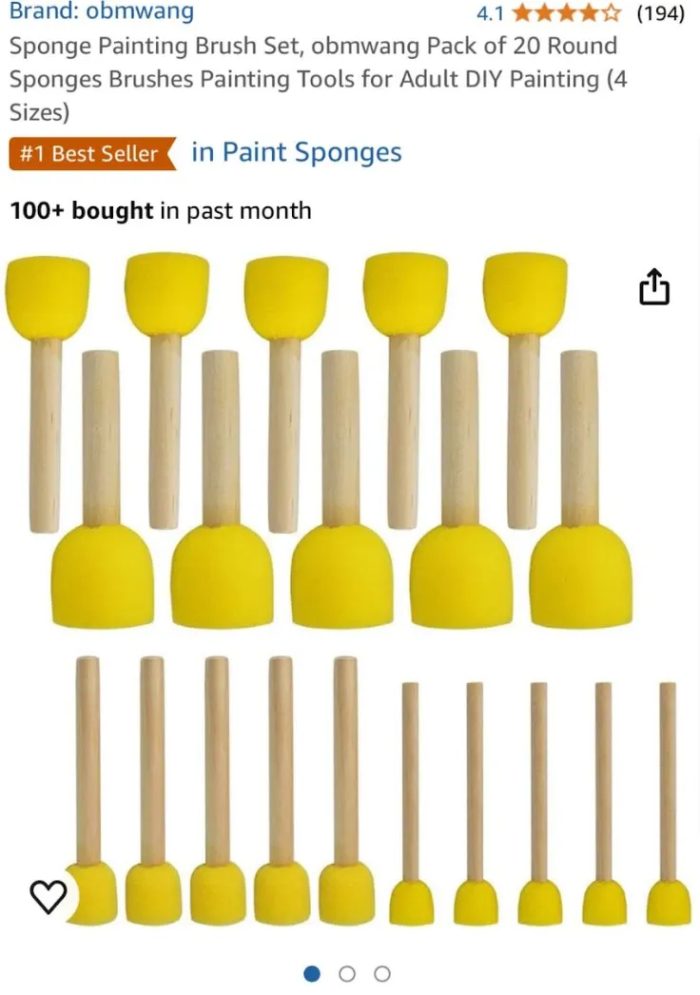Click the #1 Best Seller badge
This screenshot has width=700, height=995.
tap(93, 154)
